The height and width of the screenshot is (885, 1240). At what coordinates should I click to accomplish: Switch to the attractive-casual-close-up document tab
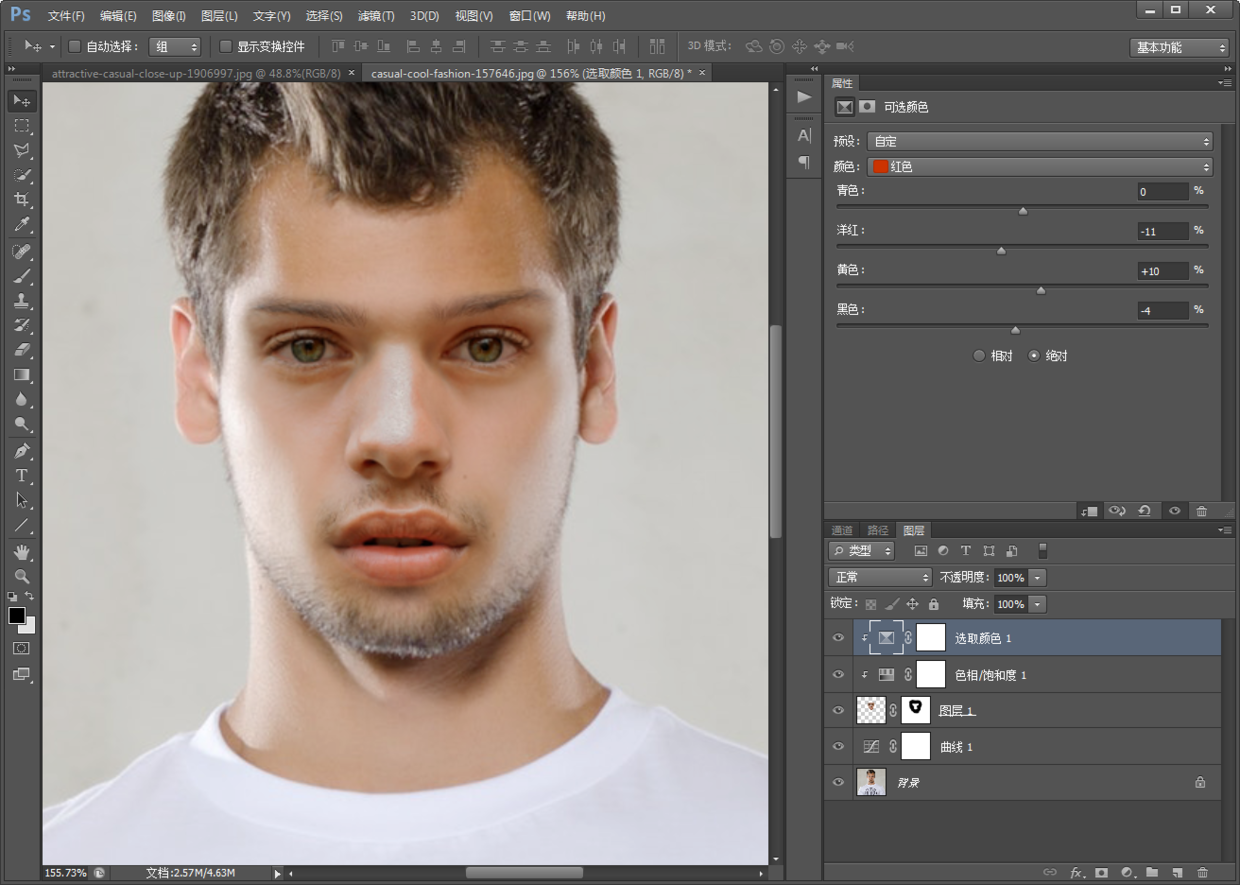195,73
